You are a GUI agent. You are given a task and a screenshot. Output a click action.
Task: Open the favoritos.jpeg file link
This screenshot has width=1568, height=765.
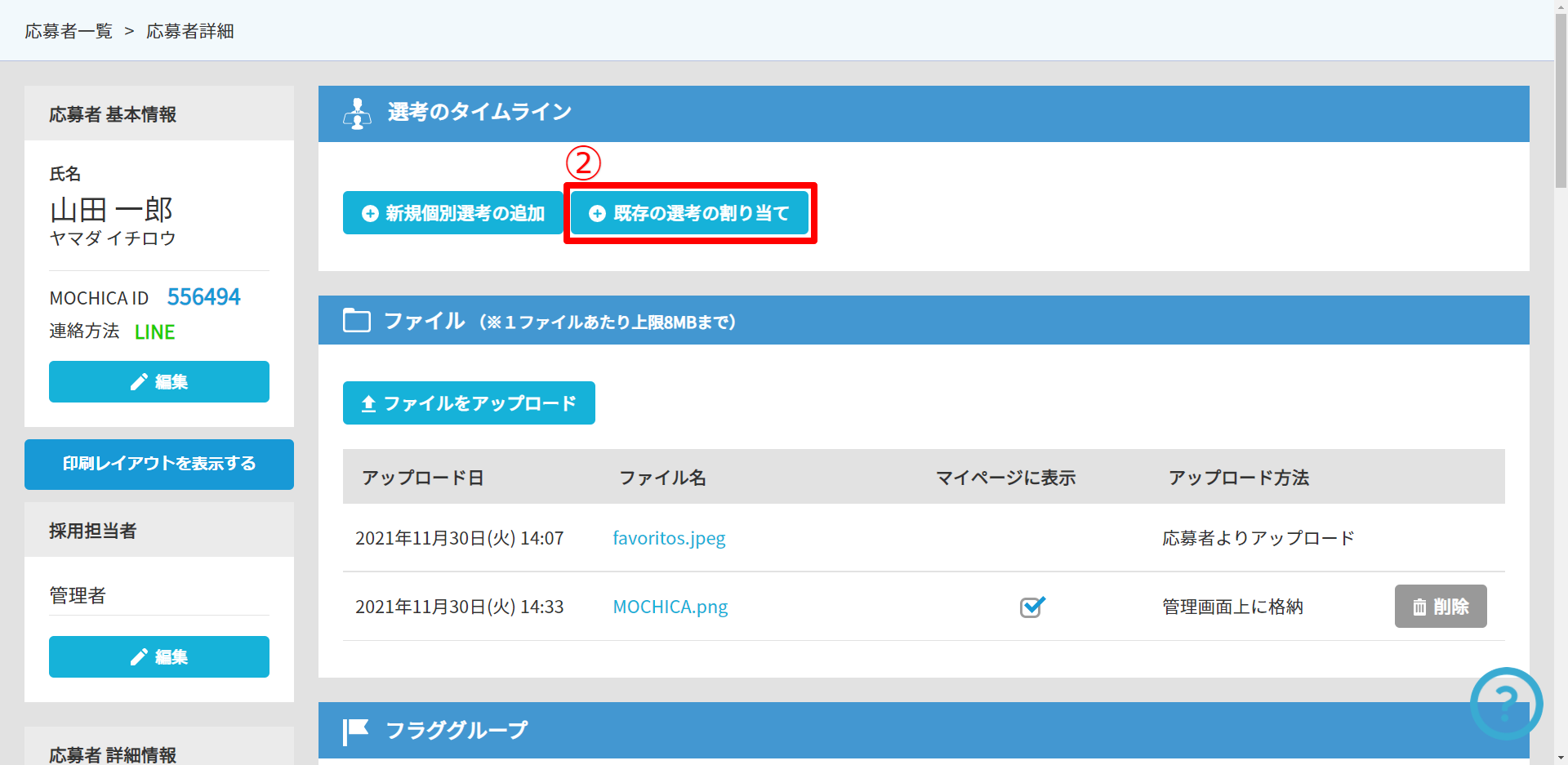point(669,538)
